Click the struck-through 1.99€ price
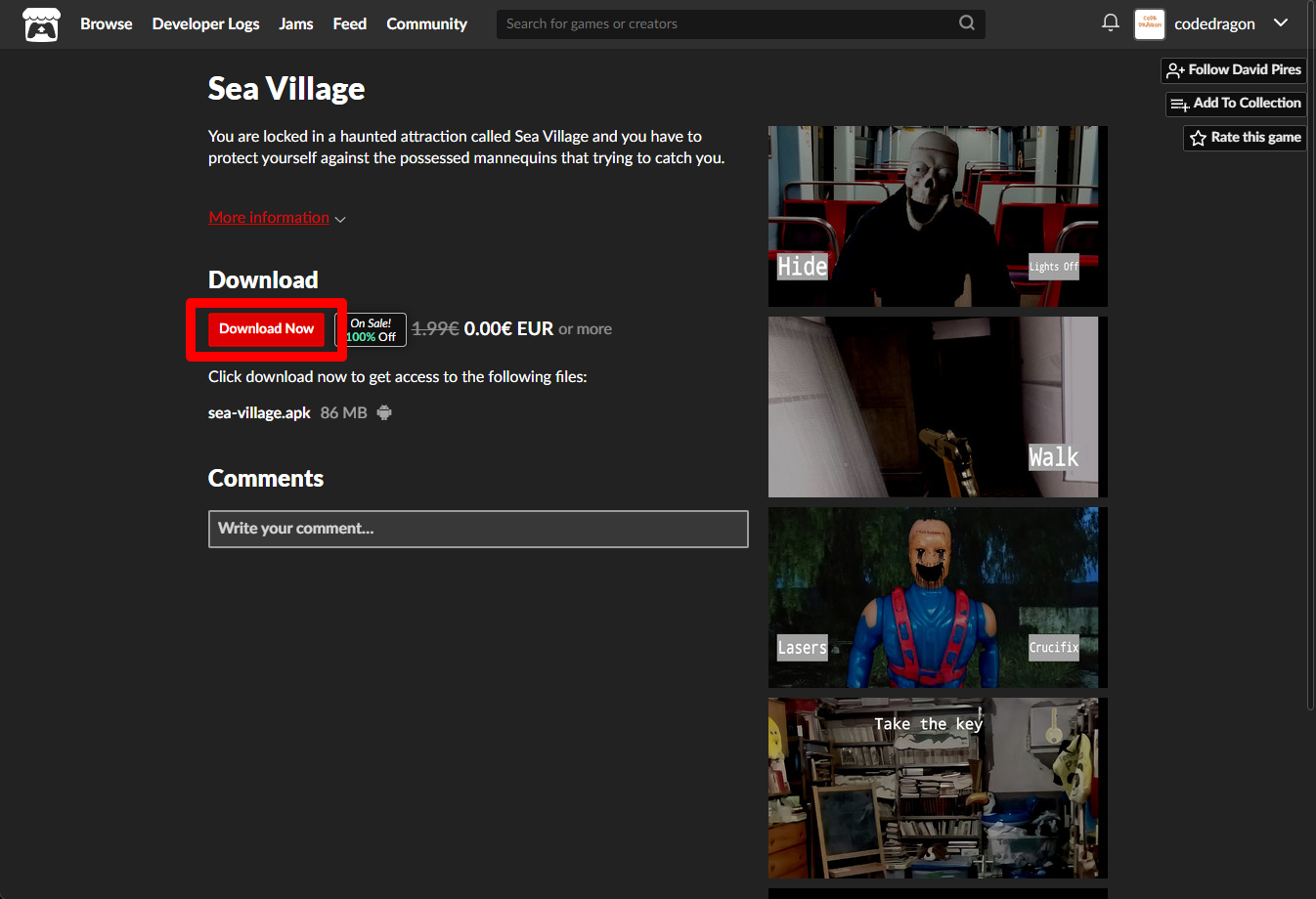Image resolution: width=1316 pixels, height=899 pixels. [435, 329]
